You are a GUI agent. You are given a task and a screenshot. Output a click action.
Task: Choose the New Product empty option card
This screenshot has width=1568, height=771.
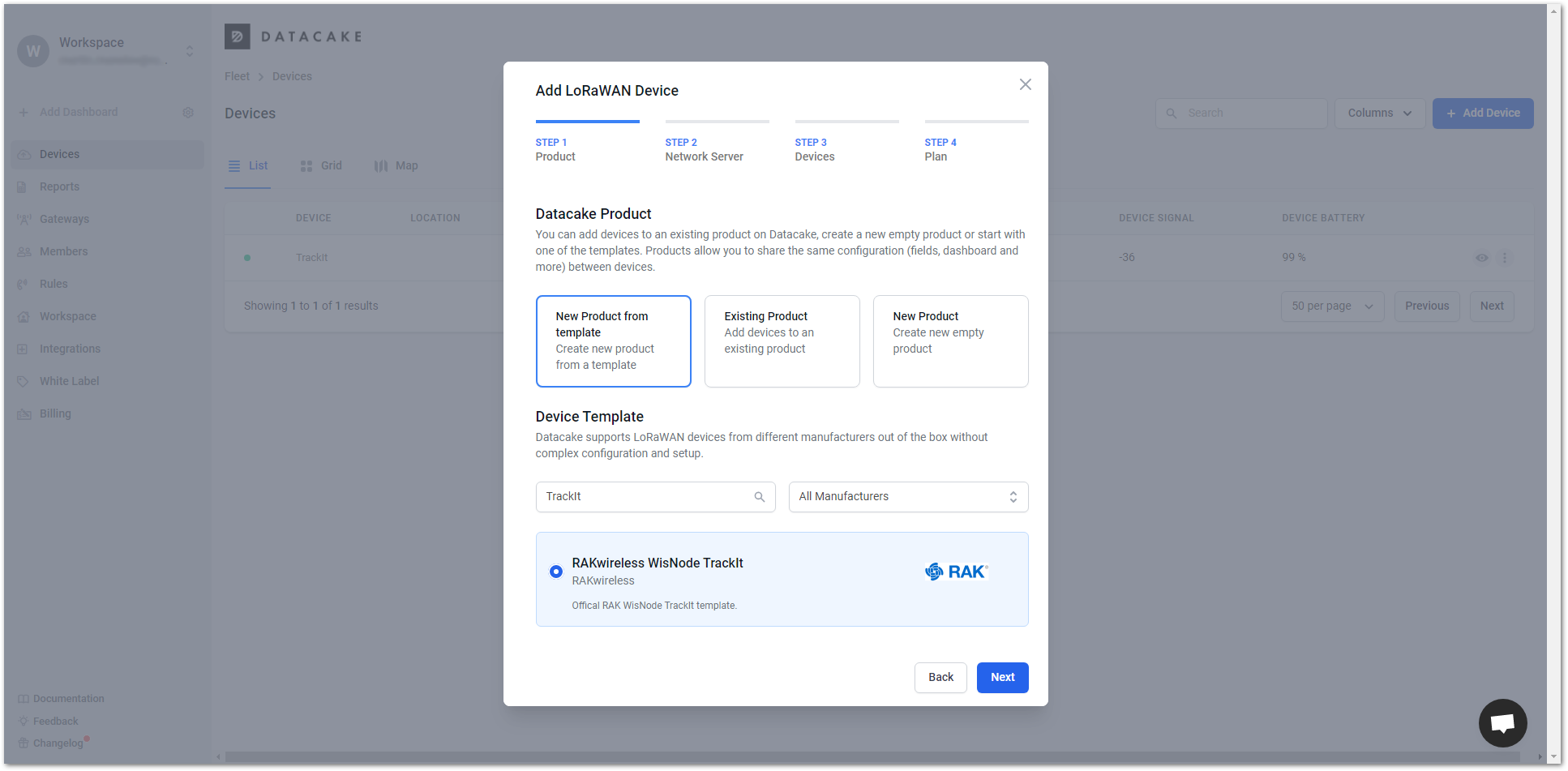point(950,341)
